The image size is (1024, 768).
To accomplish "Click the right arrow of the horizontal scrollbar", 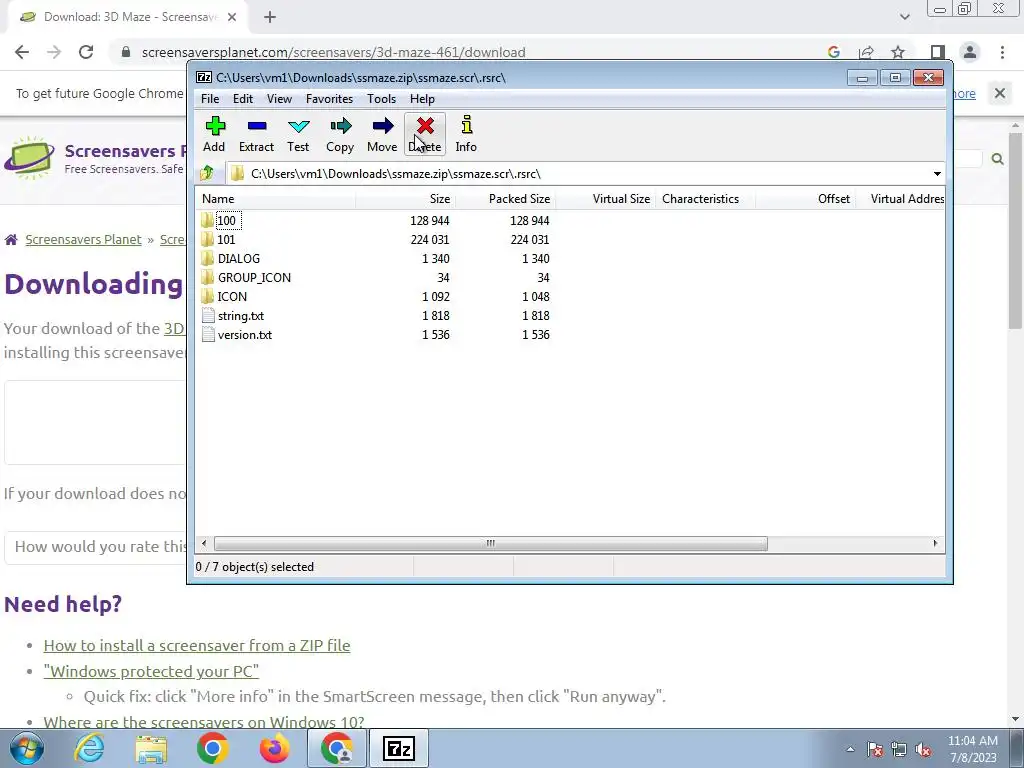I will click(935, 543).
